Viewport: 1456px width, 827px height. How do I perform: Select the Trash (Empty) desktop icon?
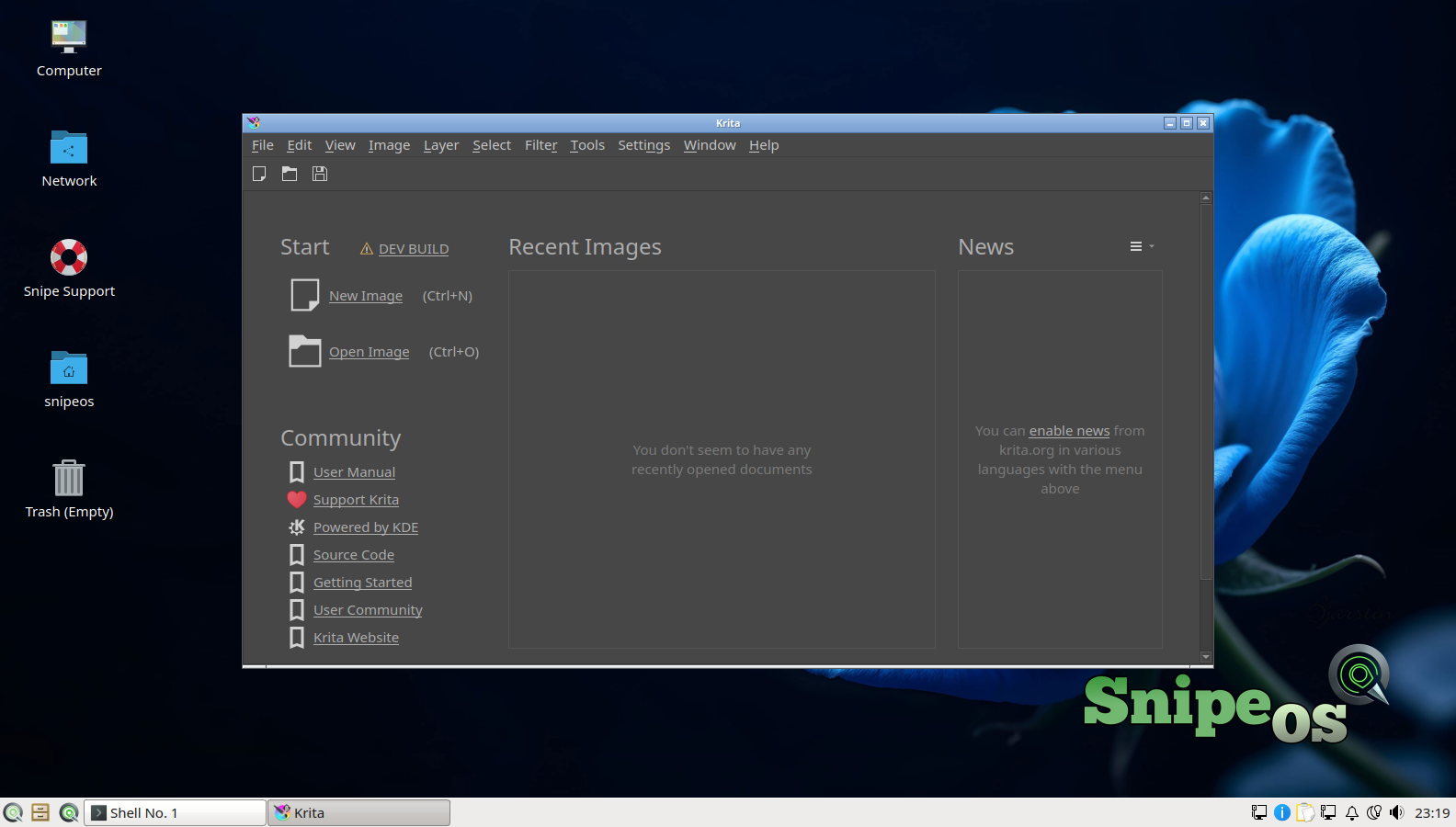69,490
